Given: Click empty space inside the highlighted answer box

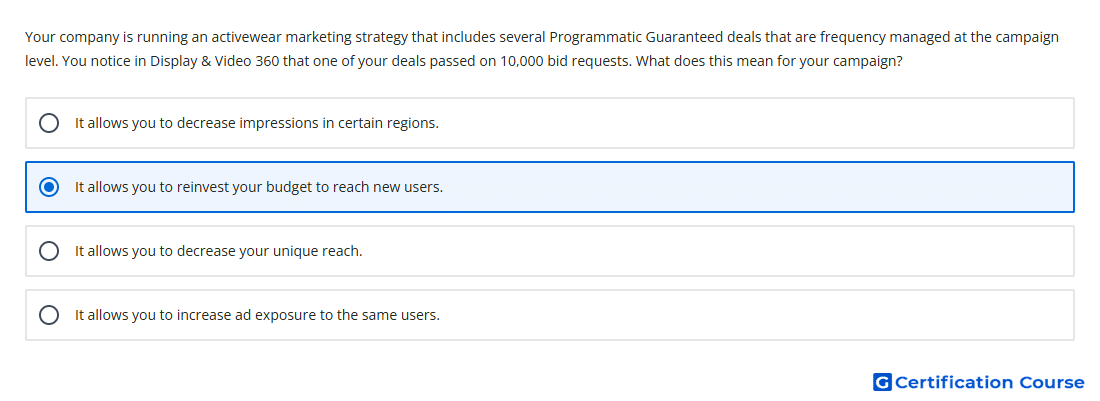Looking at the screenshot, I should (x=758, y=187).
